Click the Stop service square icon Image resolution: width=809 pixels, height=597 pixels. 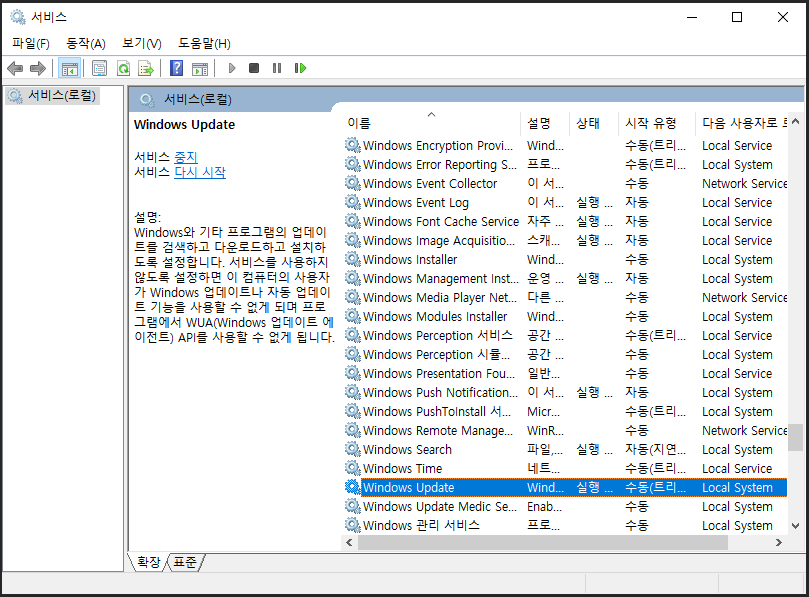[x=254, y=68]
